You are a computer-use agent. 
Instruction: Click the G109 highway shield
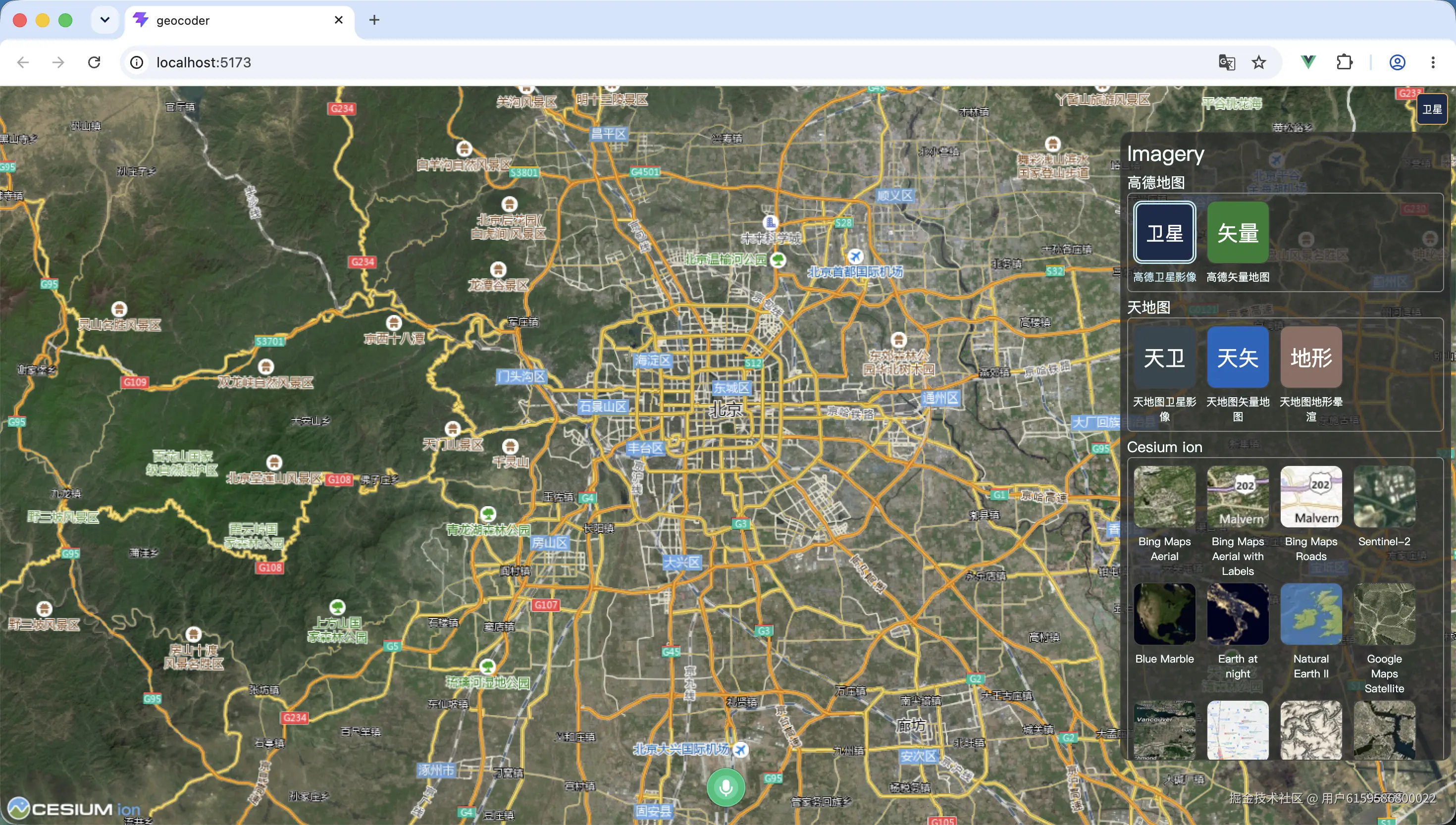point(135,382)
